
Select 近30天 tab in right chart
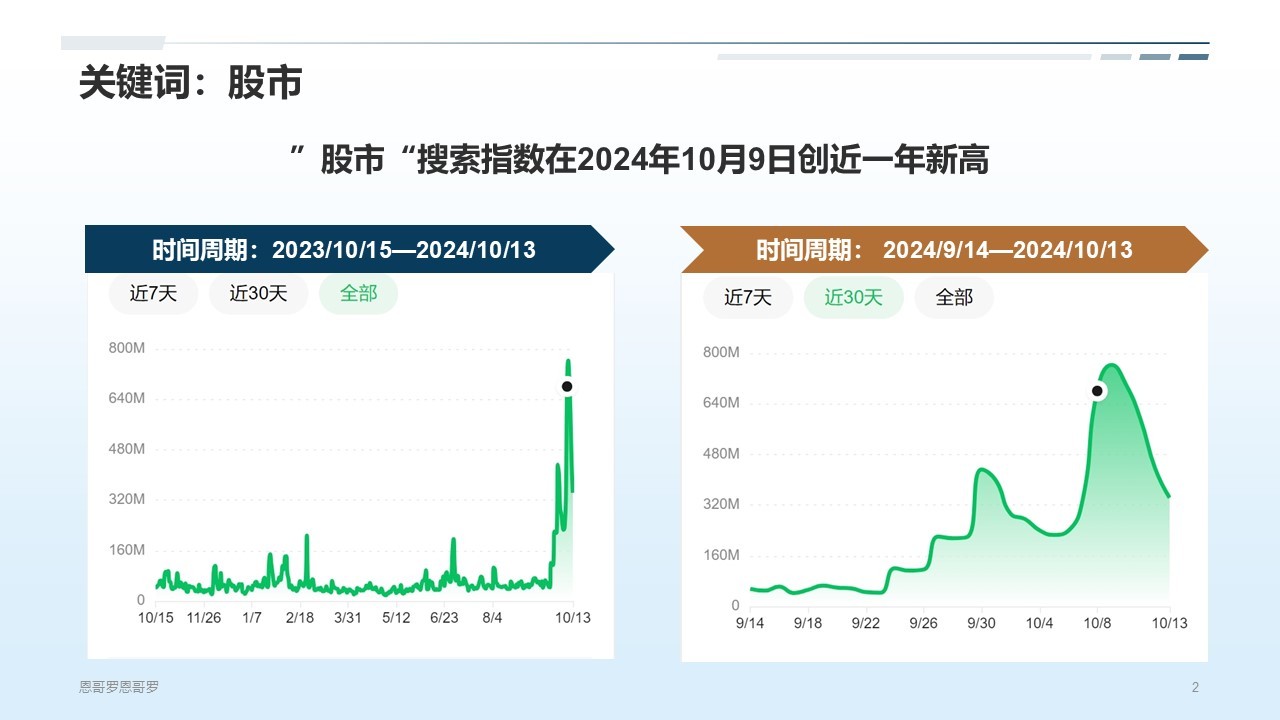853,298
